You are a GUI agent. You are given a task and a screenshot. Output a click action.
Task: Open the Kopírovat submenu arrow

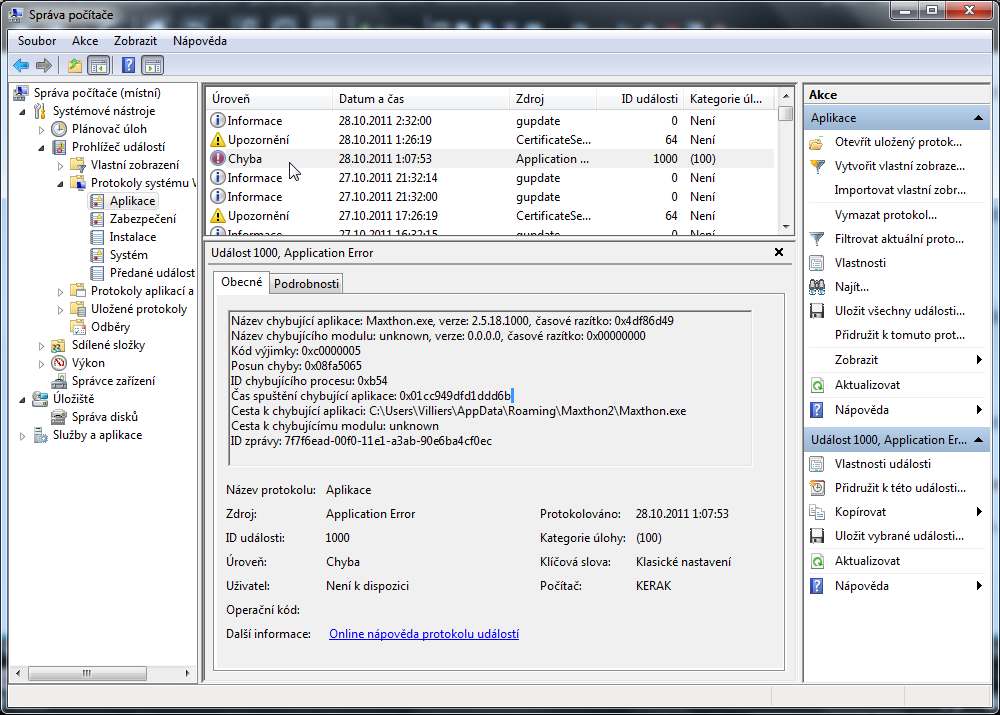[x=979, y=512]
